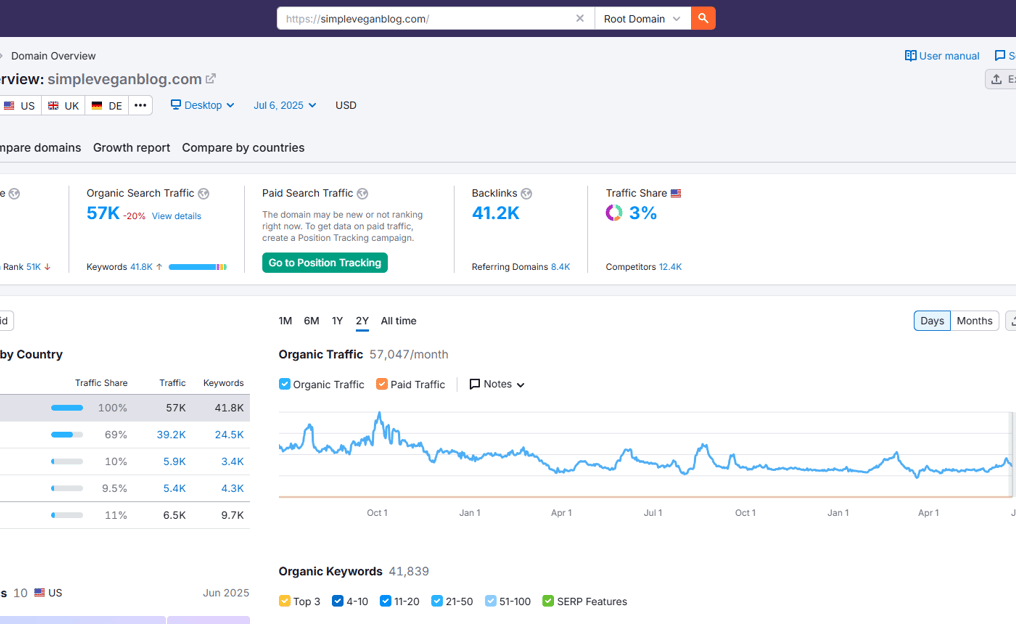
Task: Open the User manual link
Action: click(942, 56)
